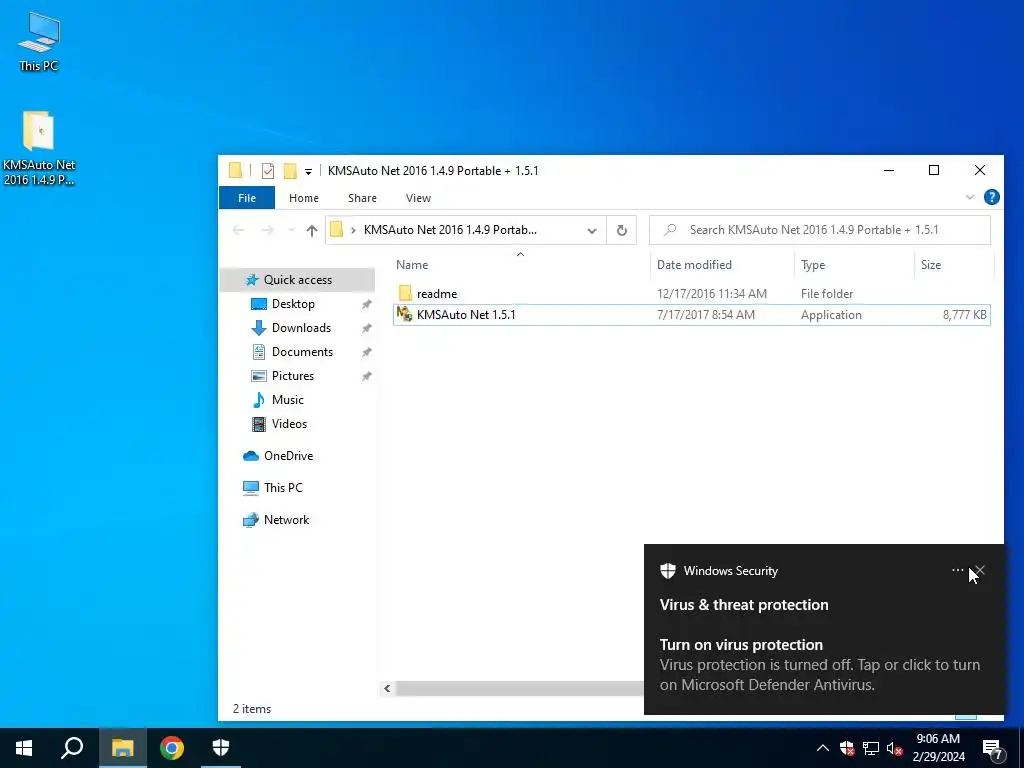Open Documents in navigation pane
The image size is (1024, 768).
(x=302, y=352)
